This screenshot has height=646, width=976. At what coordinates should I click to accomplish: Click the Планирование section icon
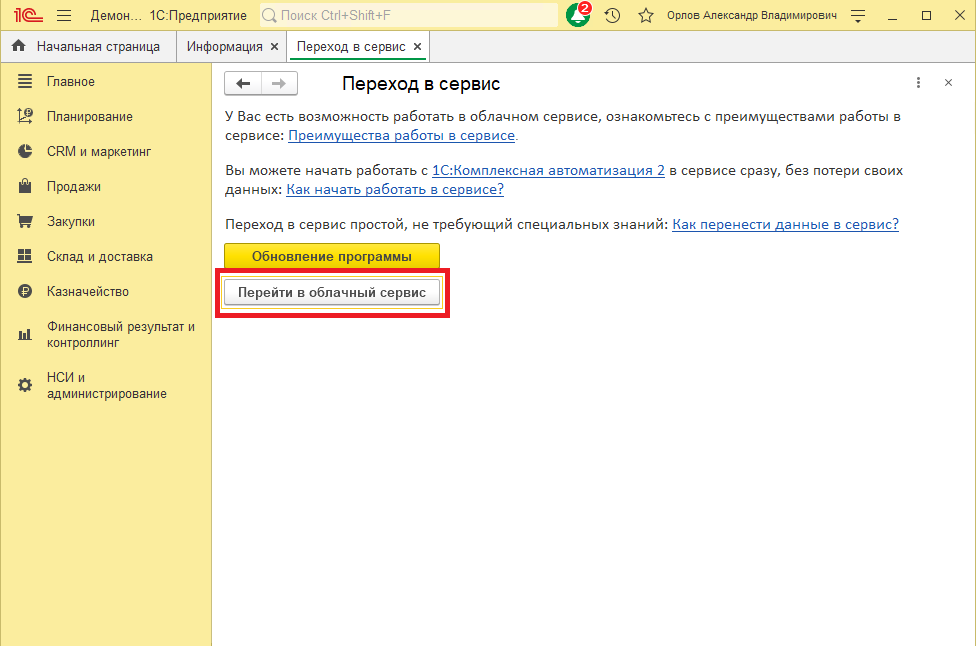25,116
